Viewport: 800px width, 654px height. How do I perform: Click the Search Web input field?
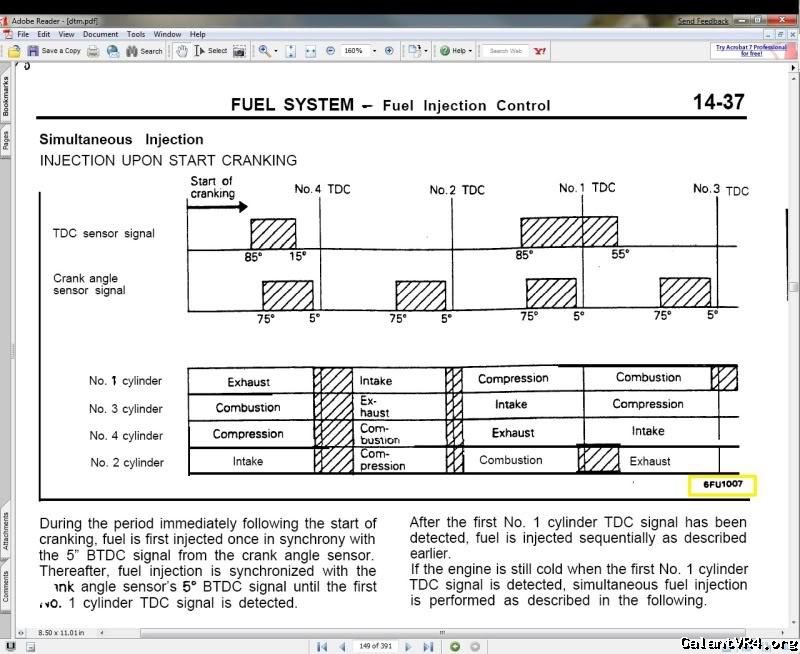point(505,51)
